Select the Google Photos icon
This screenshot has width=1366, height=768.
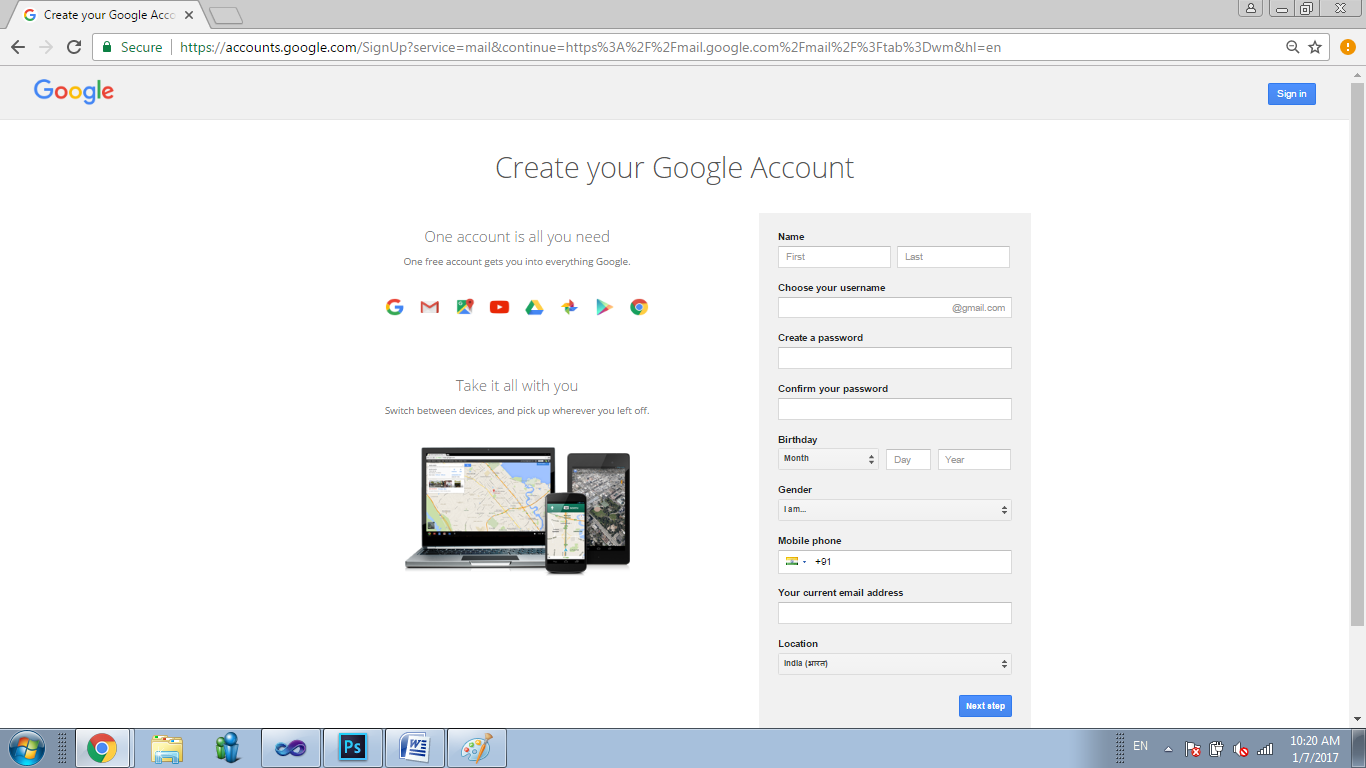click(569, 307)
